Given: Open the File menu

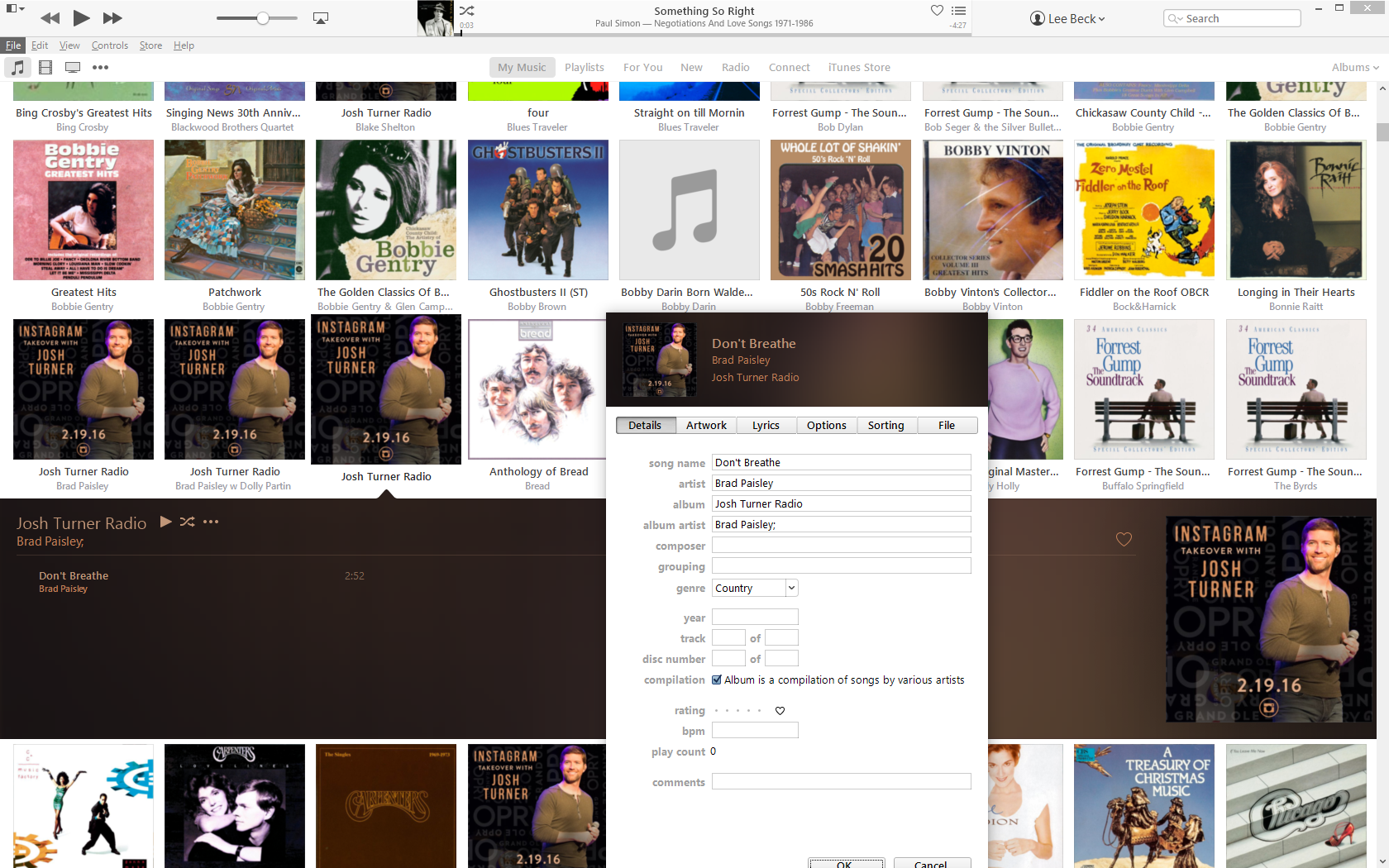Looking at the screenshot, I should 13,45.
